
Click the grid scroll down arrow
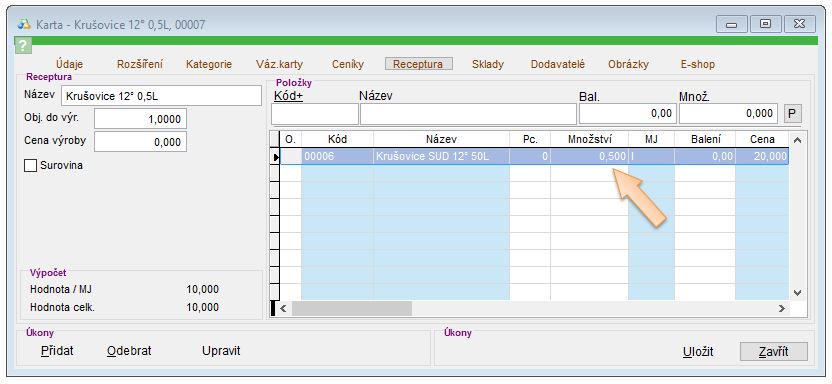click(x=797, y=292)
